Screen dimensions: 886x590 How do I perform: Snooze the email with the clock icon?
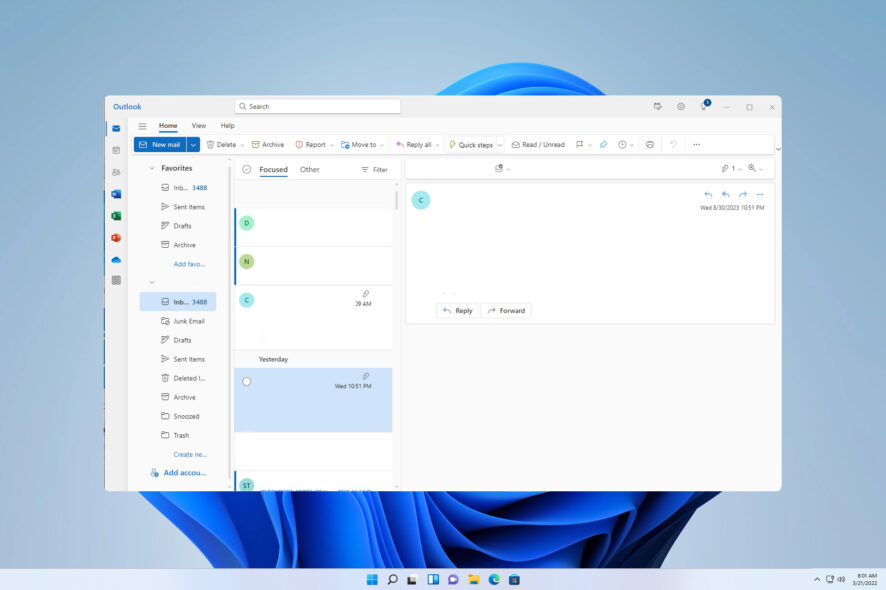(x=622, y=144)
